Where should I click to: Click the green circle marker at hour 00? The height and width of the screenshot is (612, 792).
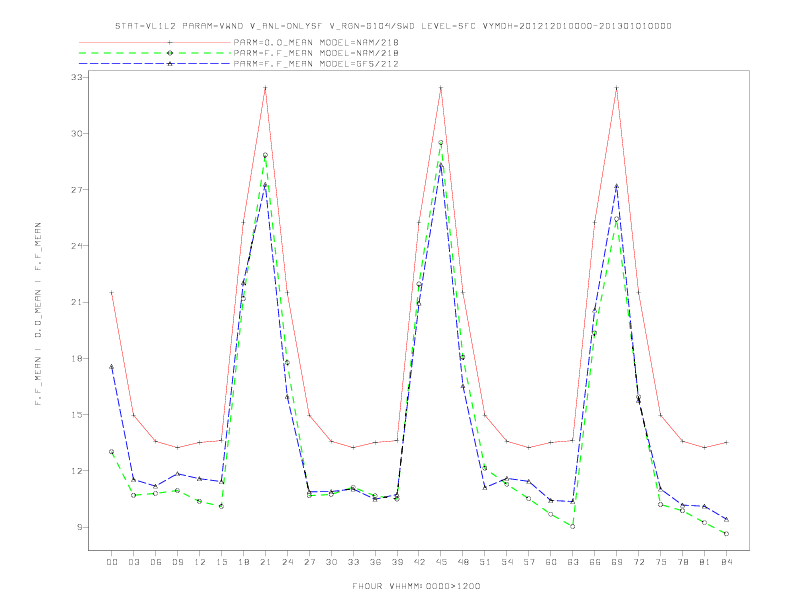click(112, 452)
